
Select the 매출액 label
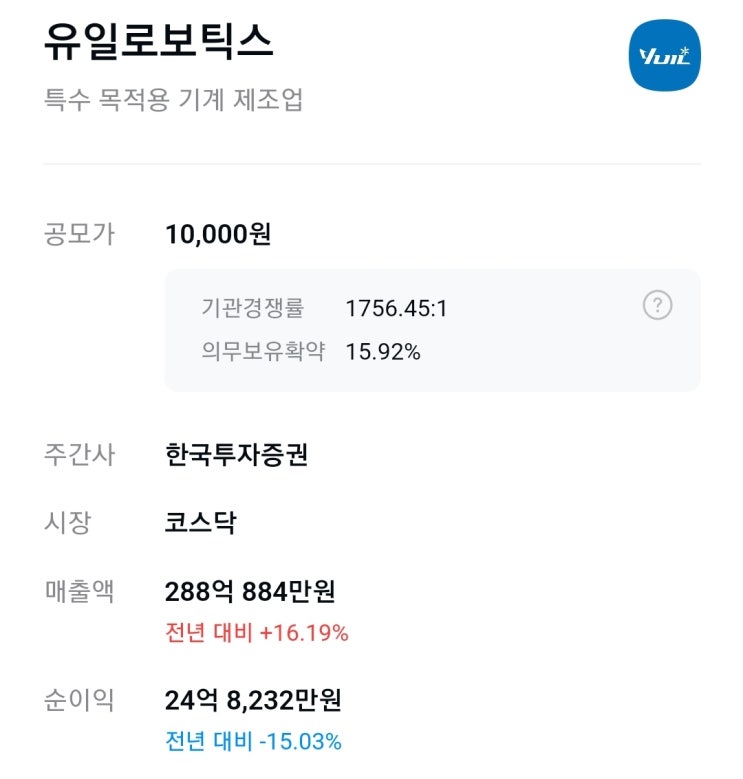(80, 591)
